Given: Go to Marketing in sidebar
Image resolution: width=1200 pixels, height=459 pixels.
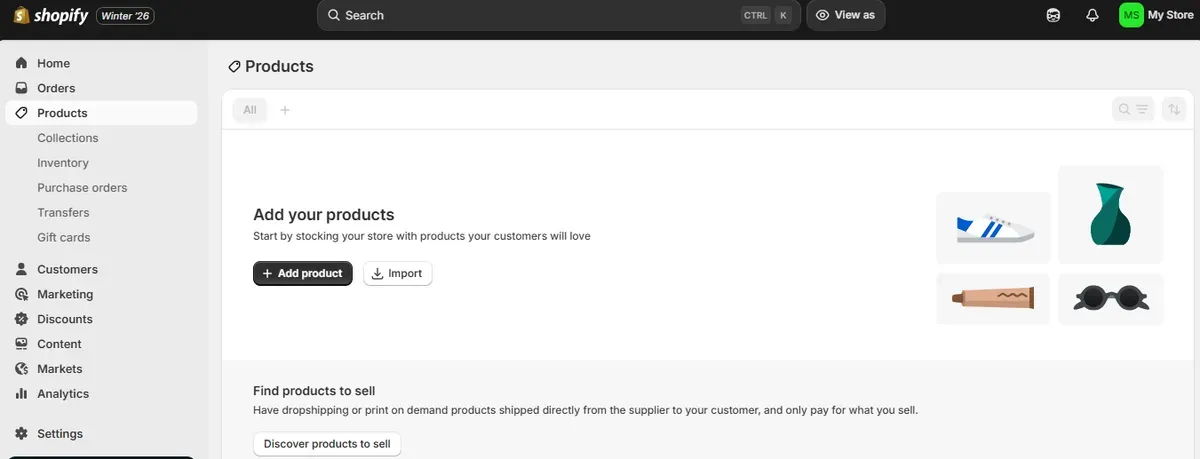Looking at the screenshot, I should tap(101, 294).
